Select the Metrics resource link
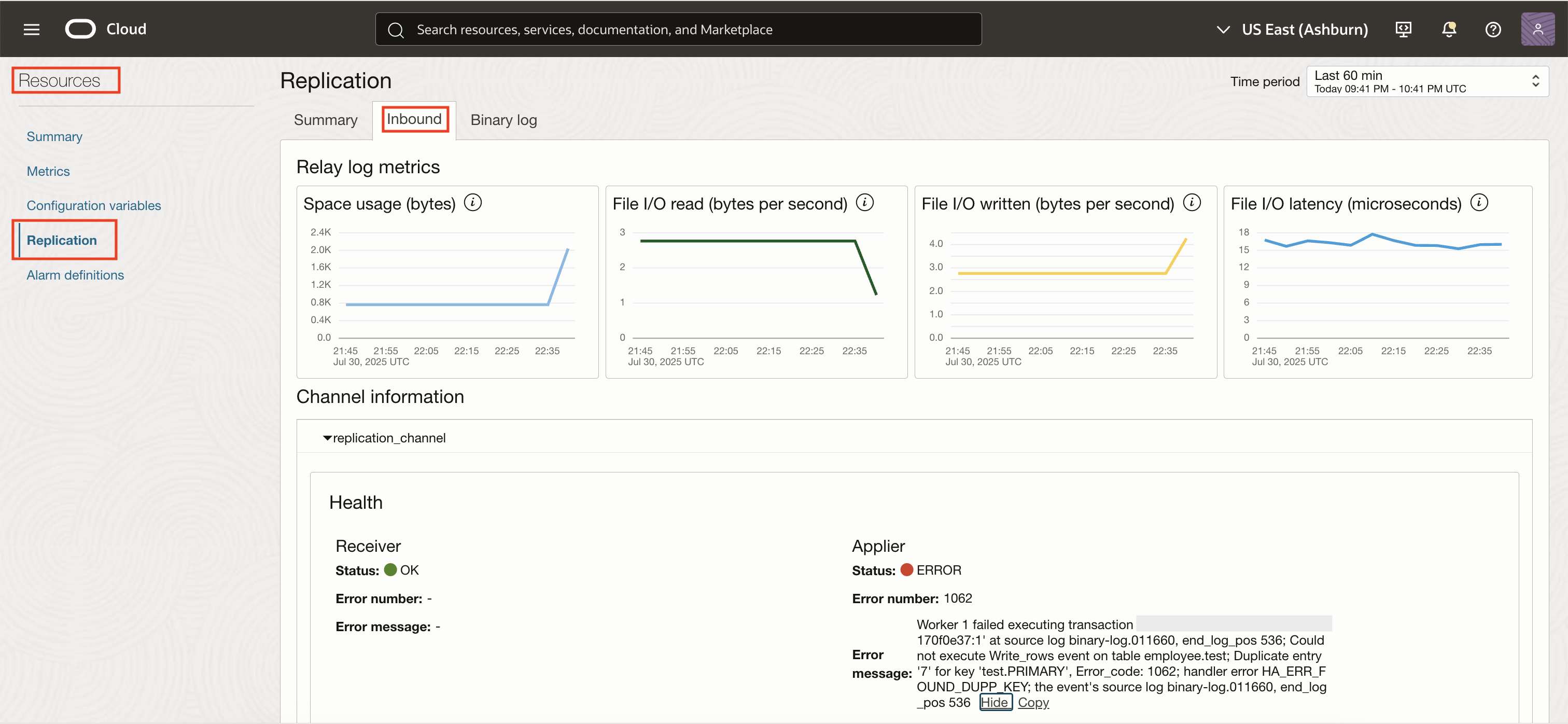1568x724 pixels. tap(48, 171)
